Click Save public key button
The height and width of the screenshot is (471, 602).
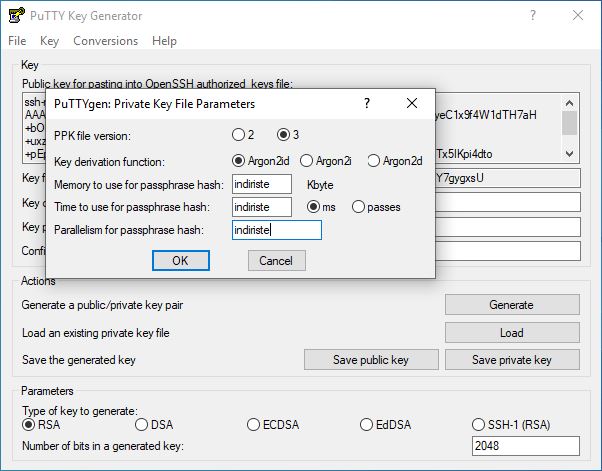371,360
